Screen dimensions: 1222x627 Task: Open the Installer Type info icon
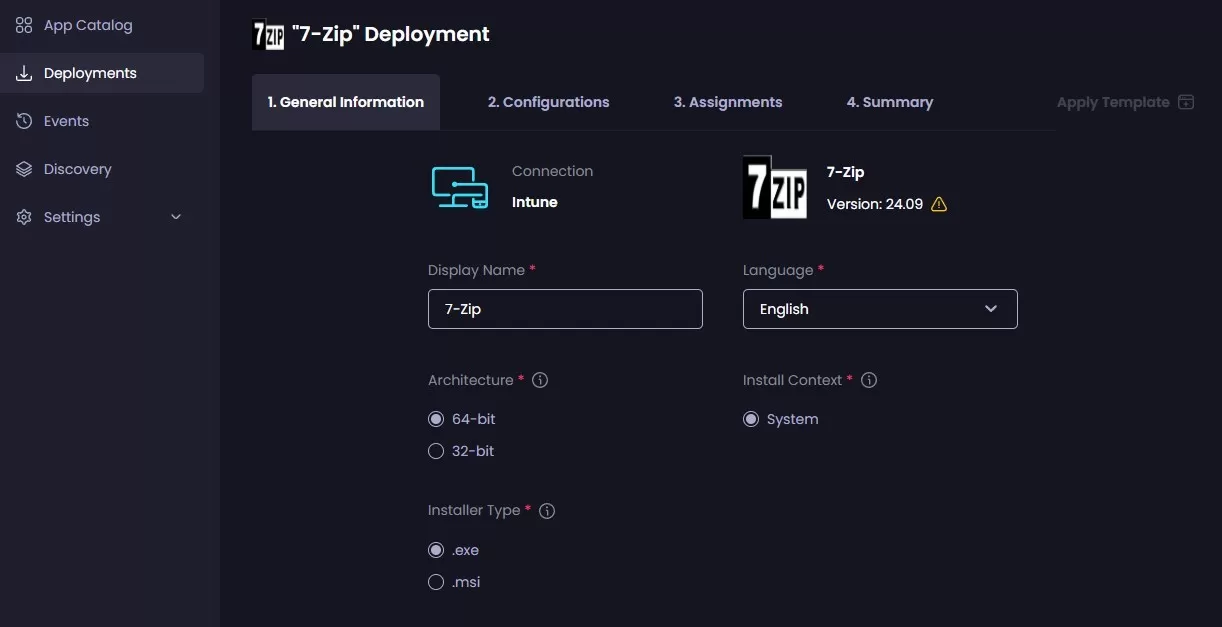pyautogui.click(x=547, y=510)
